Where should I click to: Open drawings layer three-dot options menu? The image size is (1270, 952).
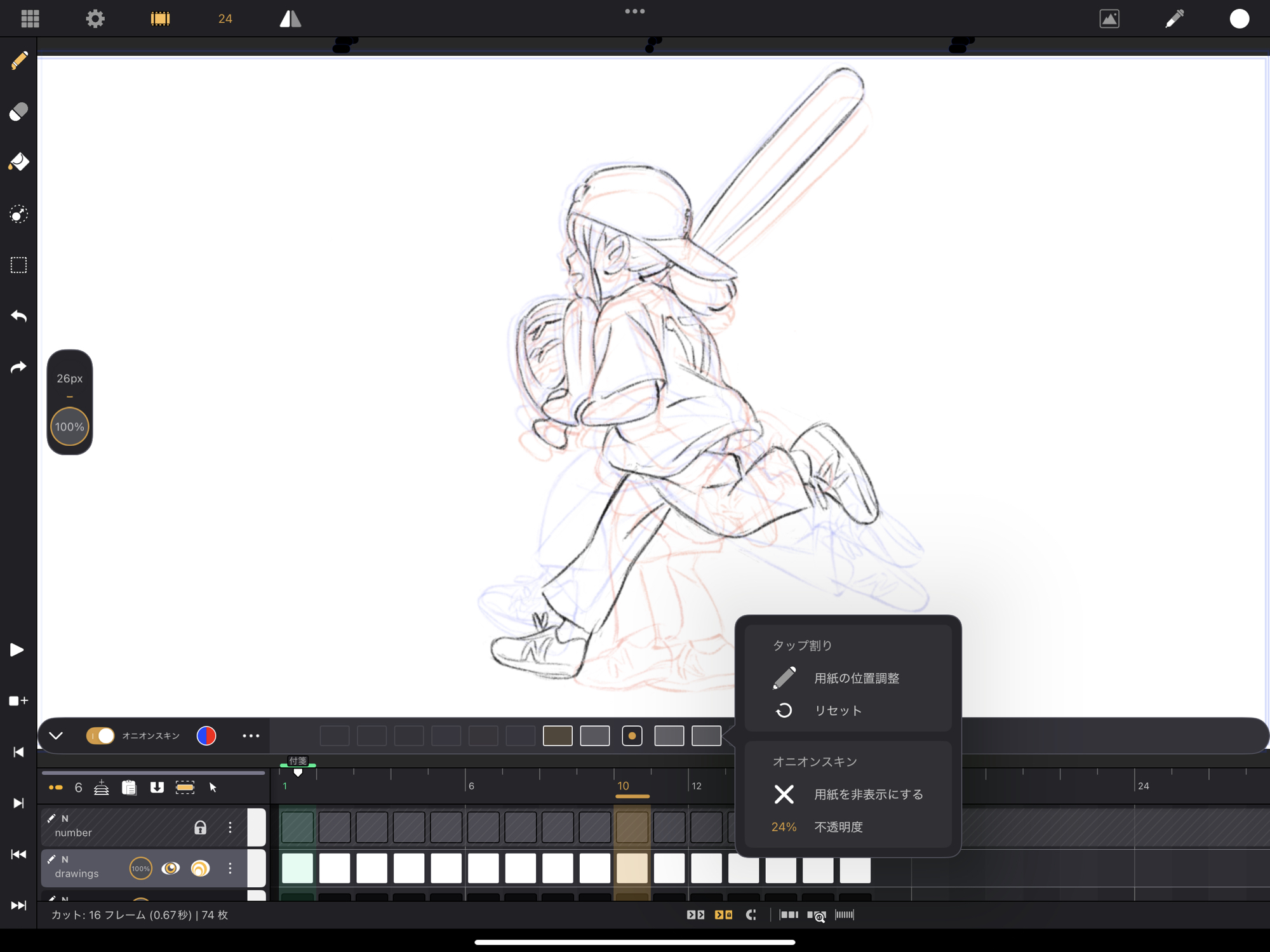click(230, 868)
